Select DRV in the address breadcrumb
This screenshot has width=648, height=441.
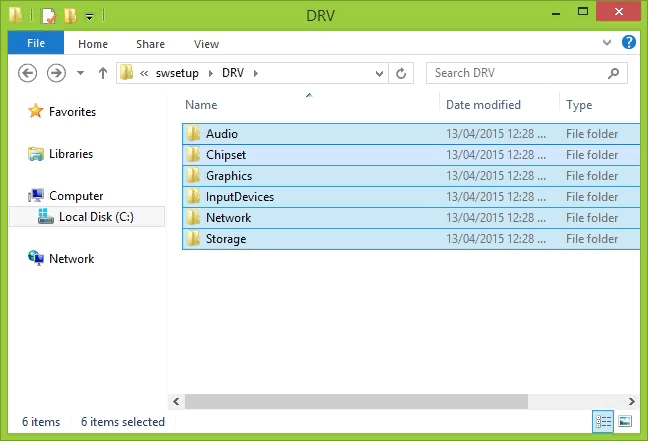point(233,73)
